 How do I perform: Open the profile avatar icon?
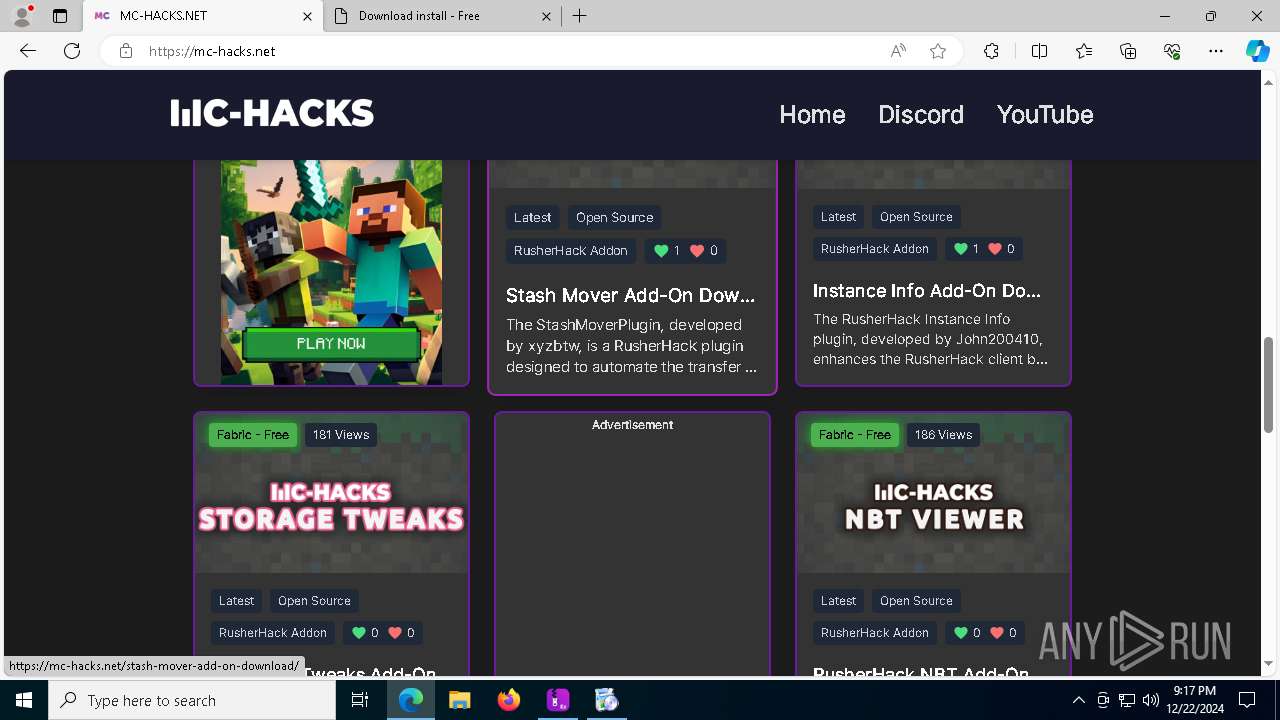click(x=22, y=16)
